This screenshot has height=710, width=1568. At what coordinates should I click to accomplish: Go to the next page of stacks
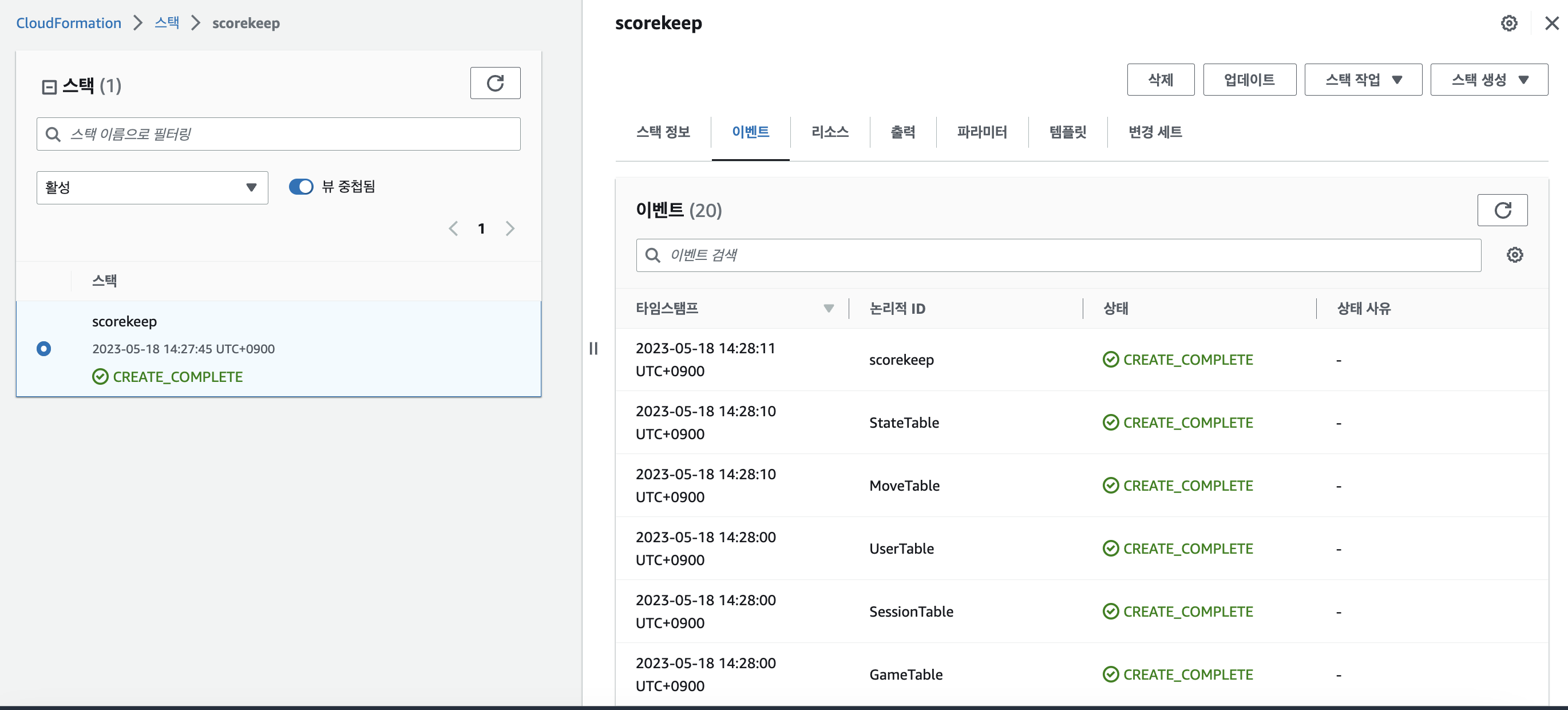(x=510, y=228)
